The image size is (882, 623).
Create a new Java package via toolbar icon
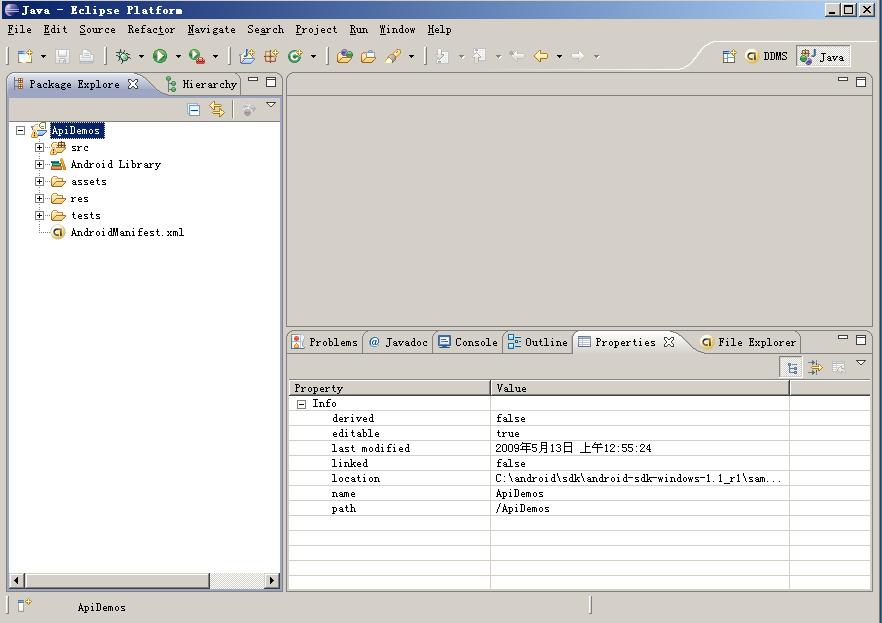pos(271,56)
